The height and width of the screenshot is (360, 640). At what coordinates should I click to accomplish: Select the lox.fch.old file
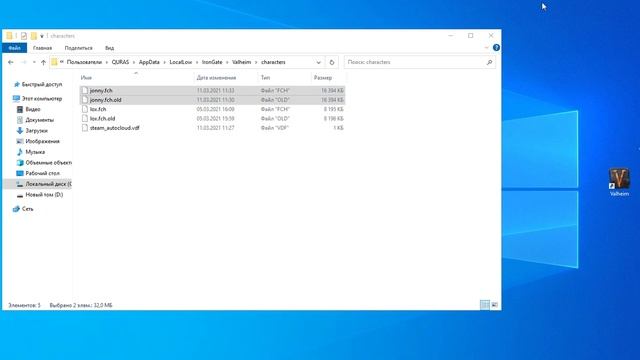(212, 118)
